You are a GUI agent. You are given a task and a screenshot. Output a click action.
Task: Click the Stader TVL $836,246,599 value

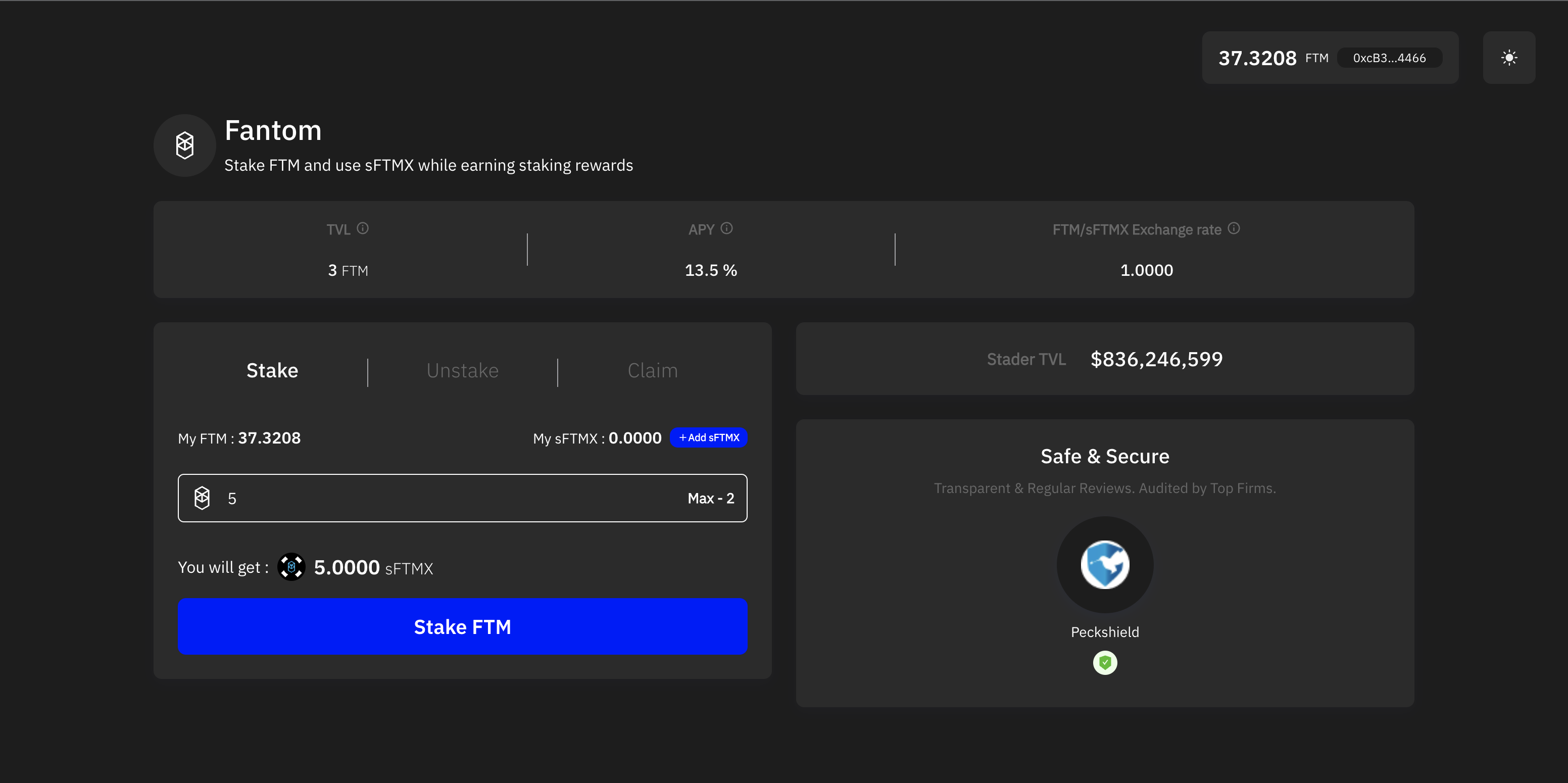coord(1156,359)
